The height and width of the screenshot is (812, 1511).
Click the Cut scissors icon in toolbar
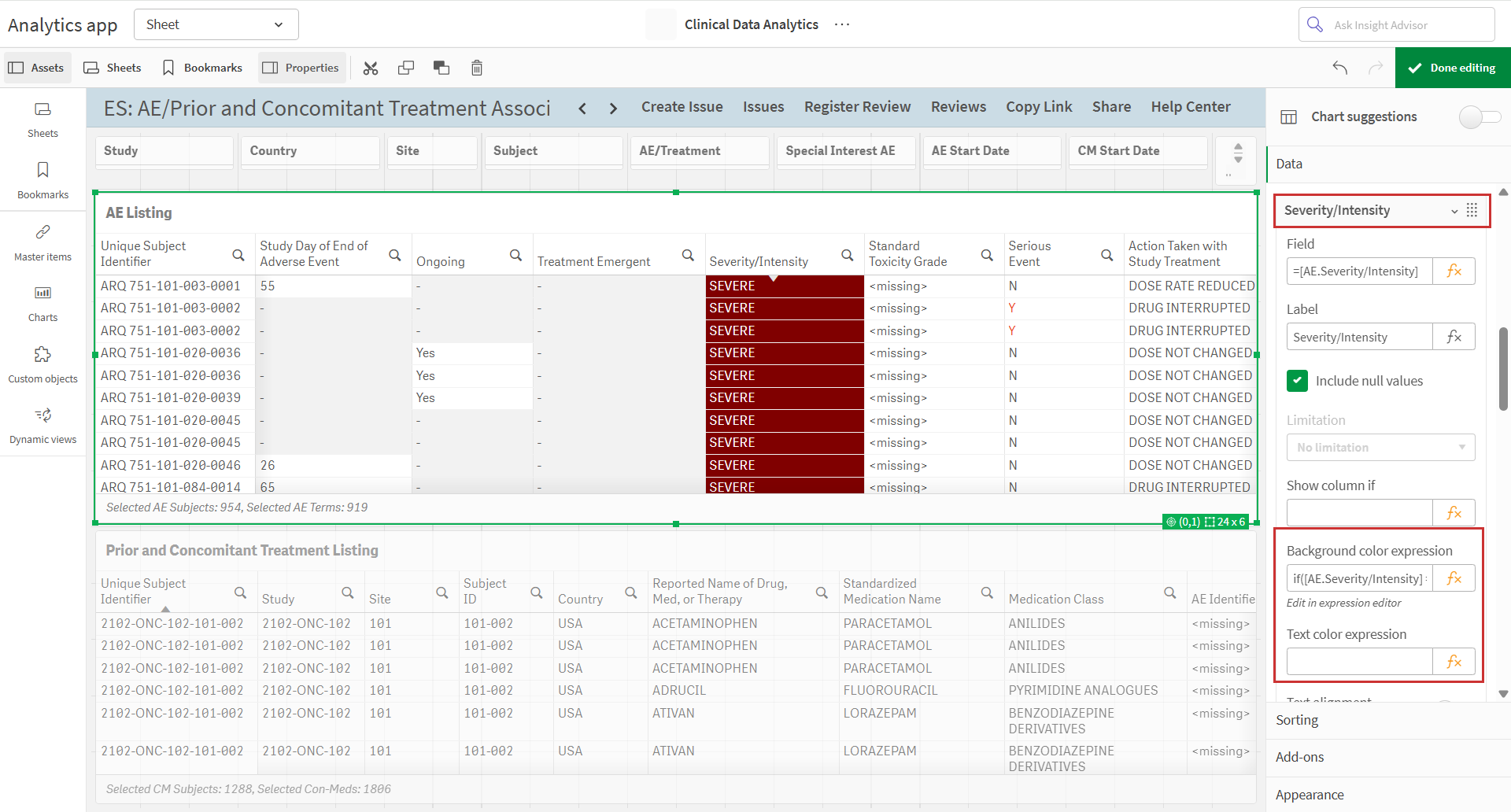click(371, 68)
